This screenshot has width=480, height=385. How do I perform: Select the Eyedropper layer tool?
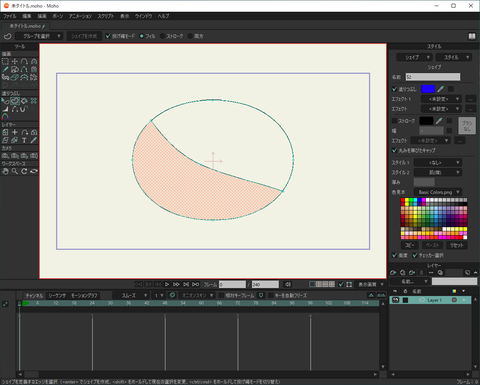[34, 140]
